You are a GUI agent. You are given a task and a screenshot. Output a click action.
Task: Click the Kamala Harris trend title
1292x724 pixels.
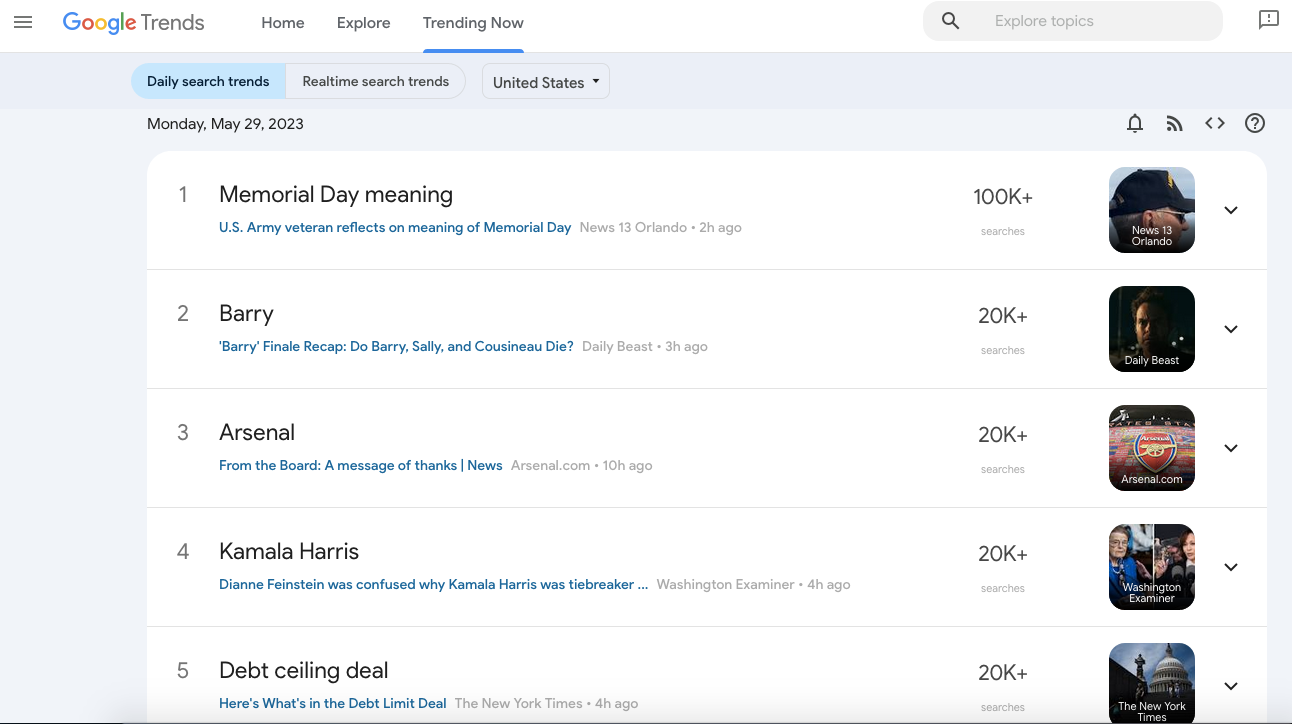pyautogui.click(x=289, y=551)
